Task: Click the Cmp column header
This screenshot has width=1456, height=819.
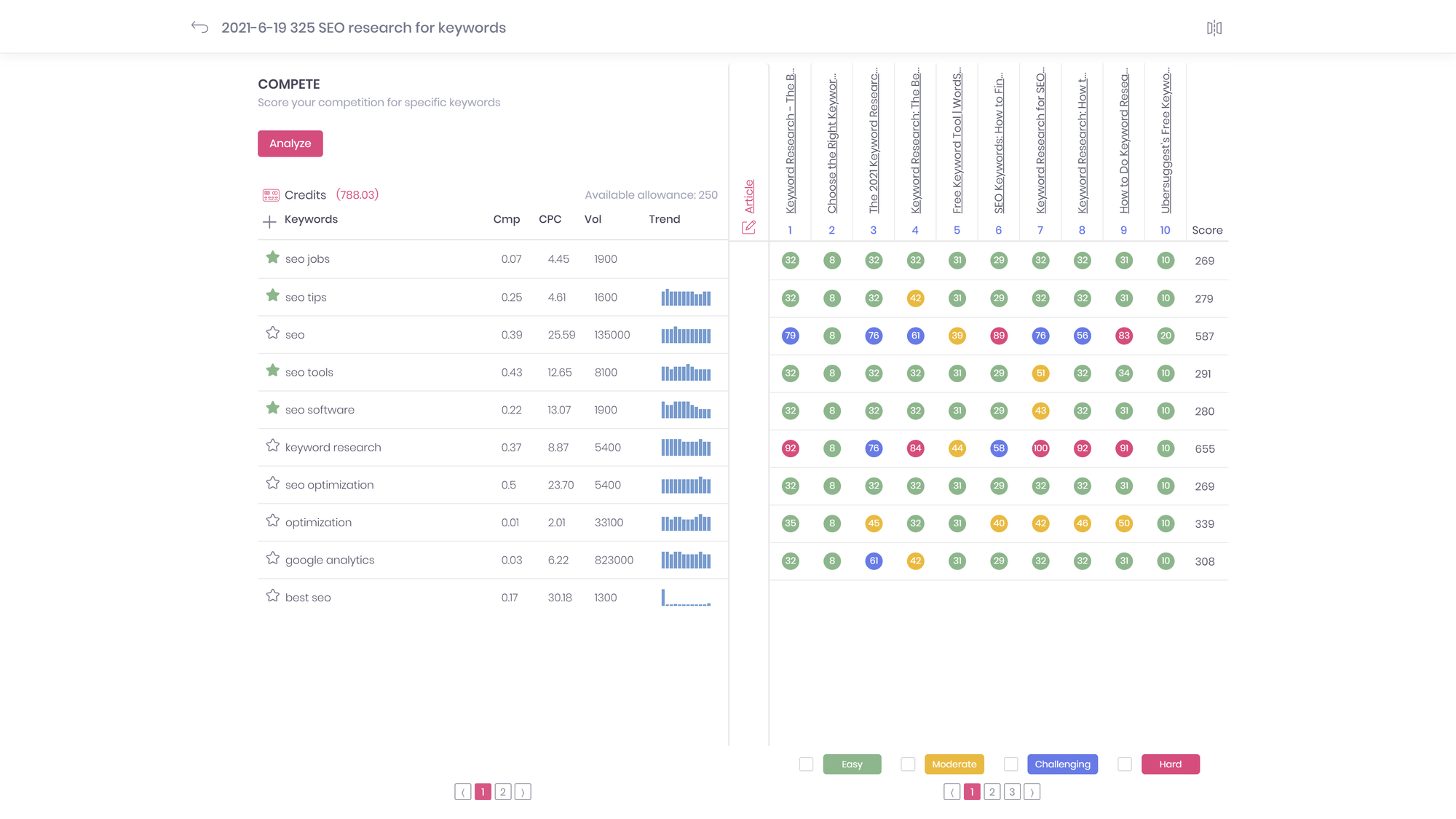Action: click(x=507, y=219)
